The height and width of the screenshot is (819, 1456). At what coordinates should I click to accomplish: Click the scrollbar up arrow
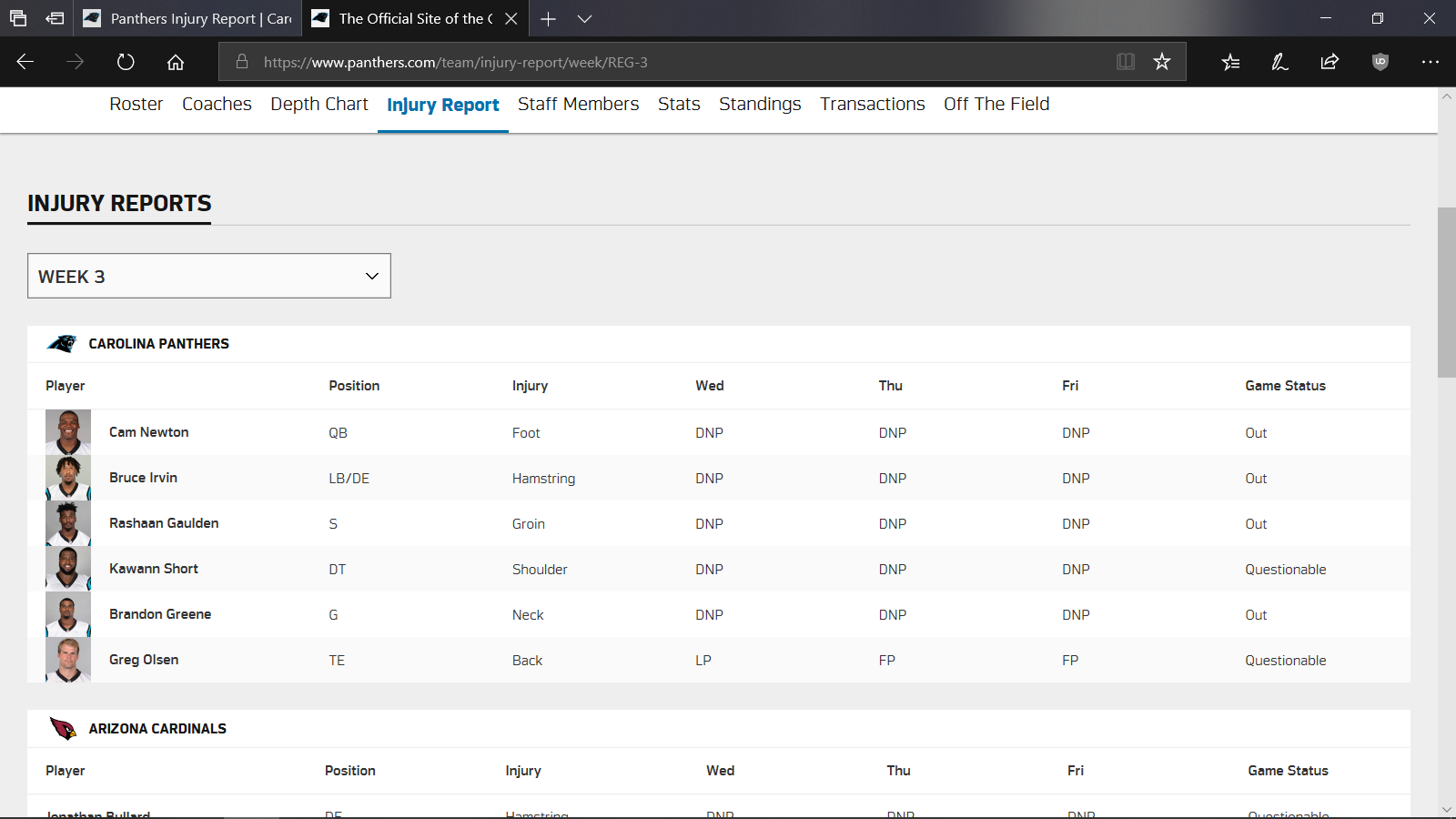[x=1447, y=96]
